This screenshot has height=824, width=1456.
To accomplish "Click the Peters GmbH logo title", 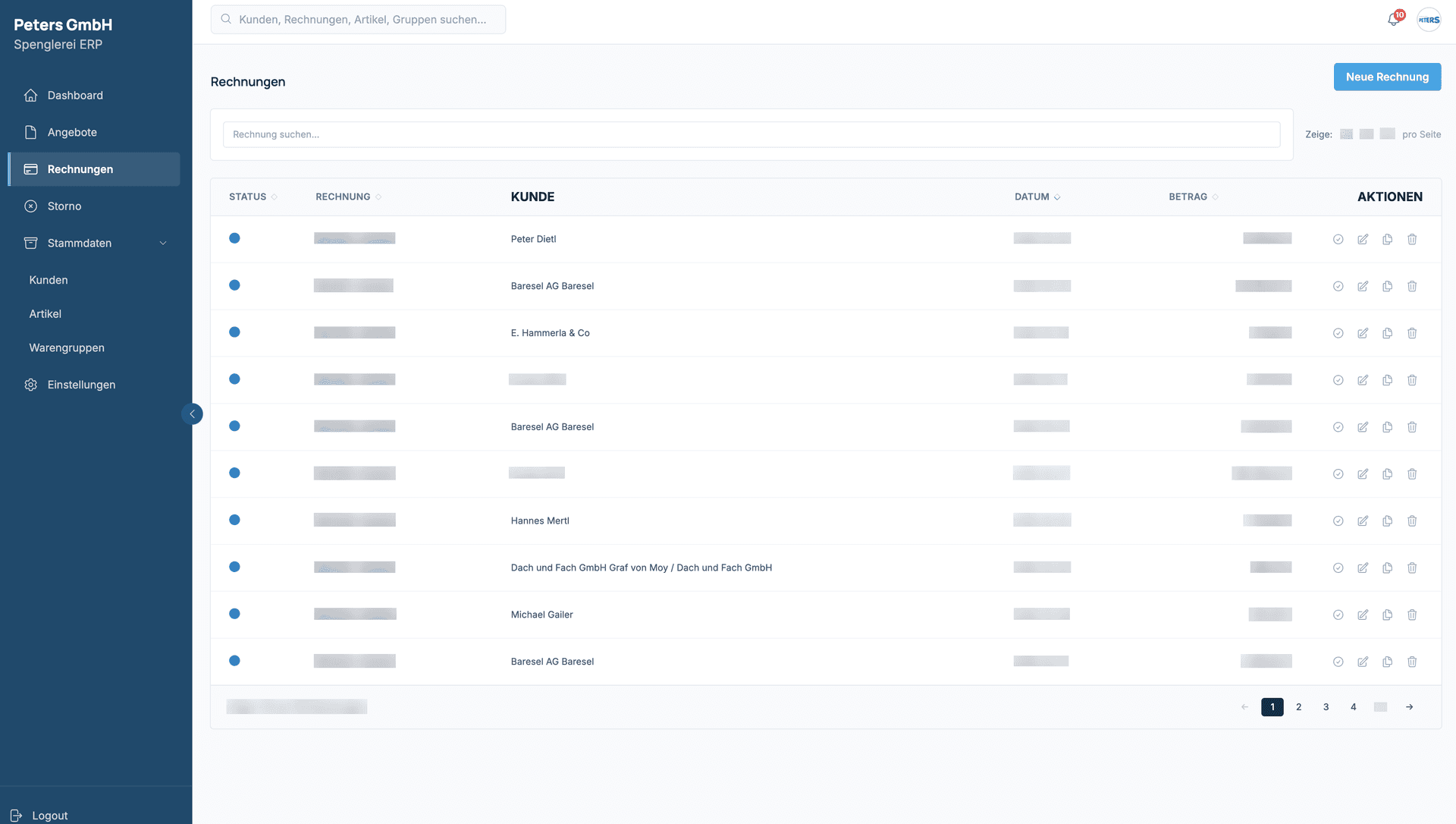I will pyautogui.click(x=63, y=25).
